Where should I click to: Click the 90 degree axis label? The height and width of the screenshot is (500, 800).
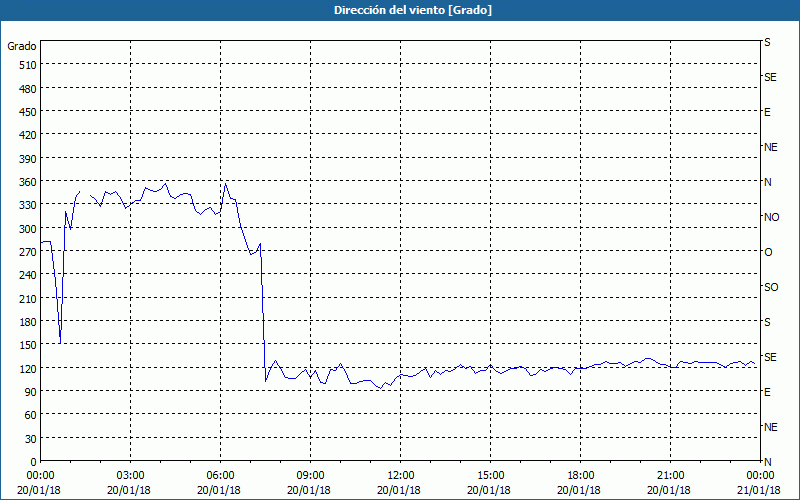[31, 392]
